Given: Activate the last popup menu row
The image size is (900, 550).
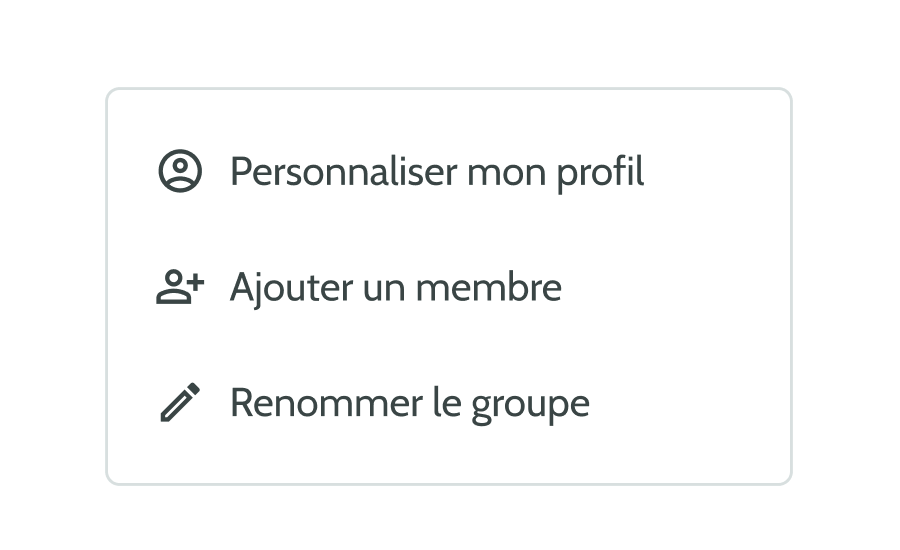Looking at the screenshot, I should tap(449, 402).
